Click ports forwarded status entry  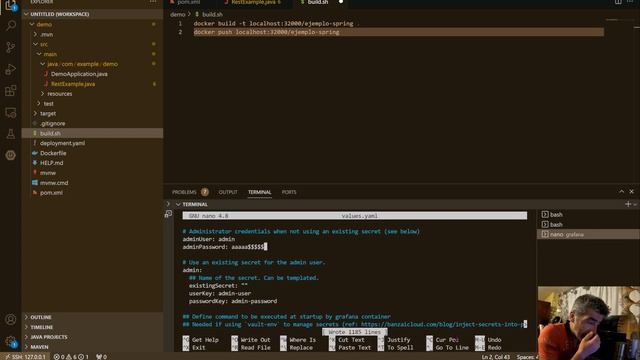click(101, 357)
